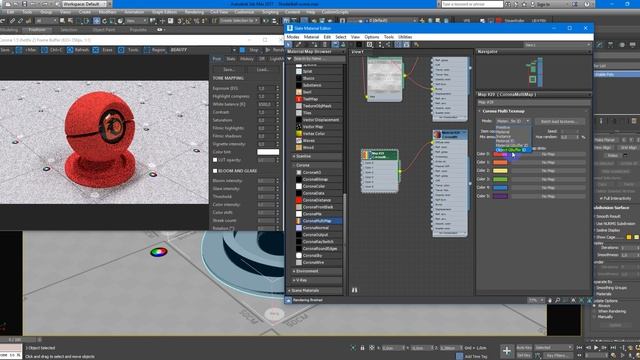Click the green Color 3 swatch
This screenshot has width=640, height=360.
point(500,179)
